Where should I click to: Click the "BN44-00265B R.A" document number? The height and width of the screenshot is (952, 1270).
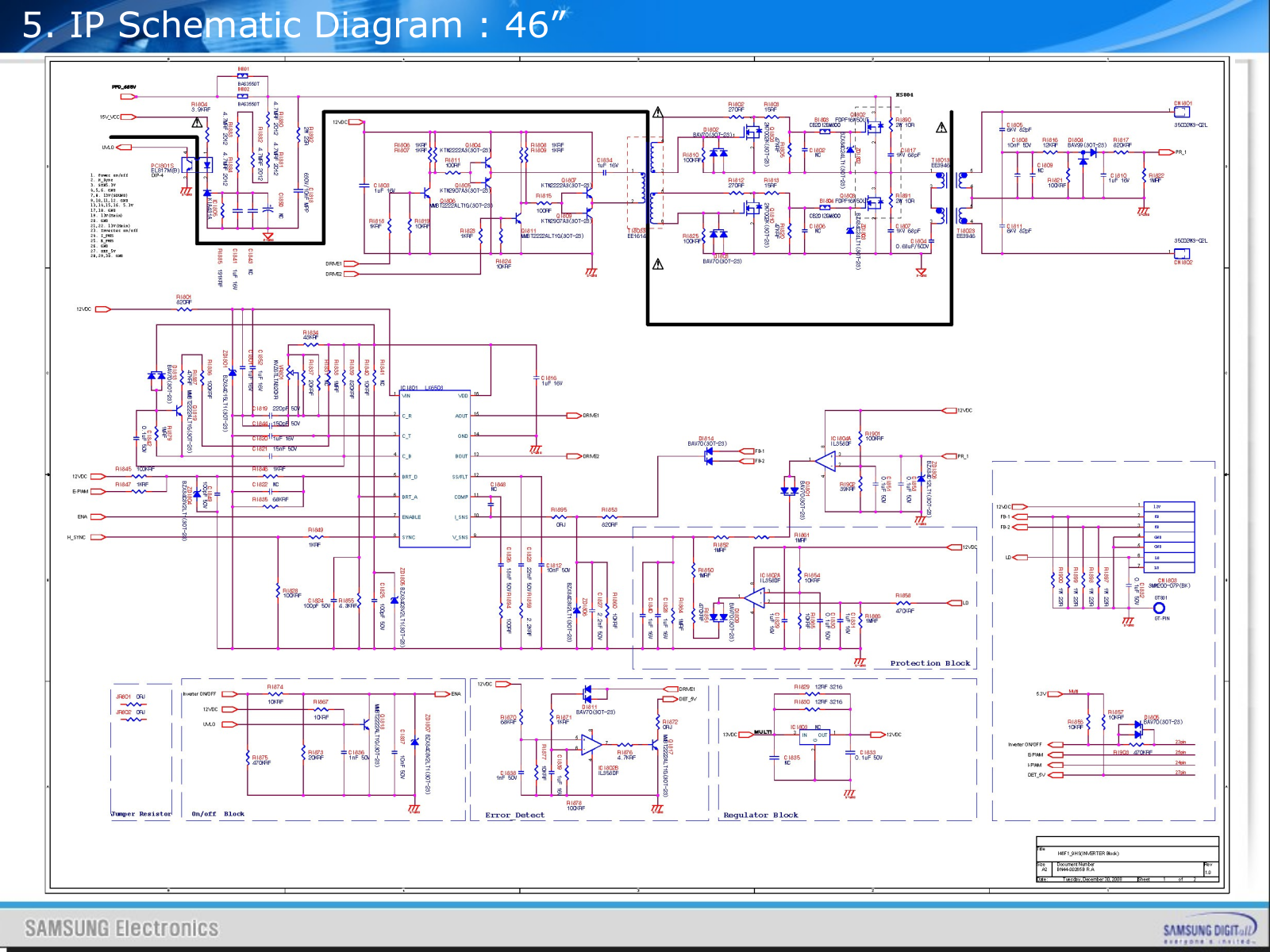tap(1076, 869)
